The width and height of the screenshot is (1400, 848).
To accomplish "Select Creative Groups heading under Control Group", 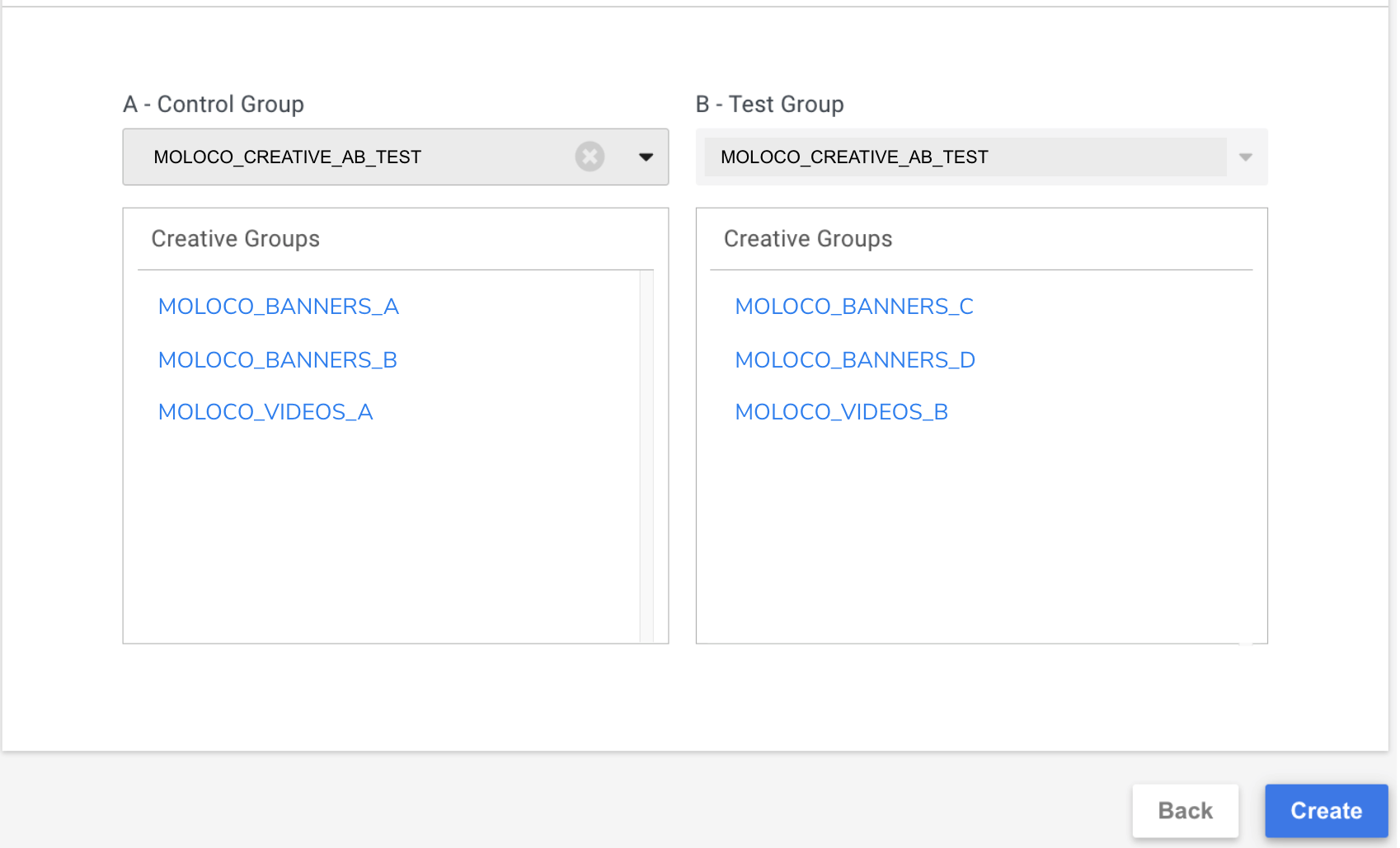I will [x=236, y=239].
